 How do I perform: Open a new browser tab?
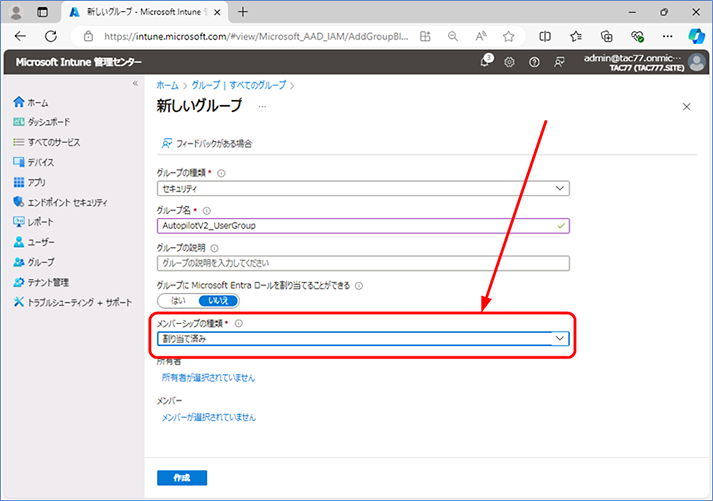point(243,12)
